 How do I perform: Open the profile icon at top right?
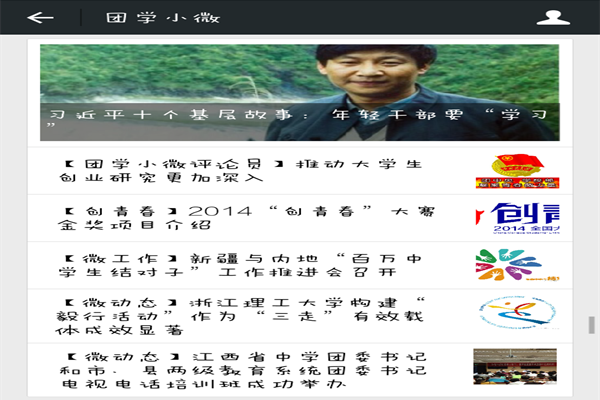click(576, 18)
